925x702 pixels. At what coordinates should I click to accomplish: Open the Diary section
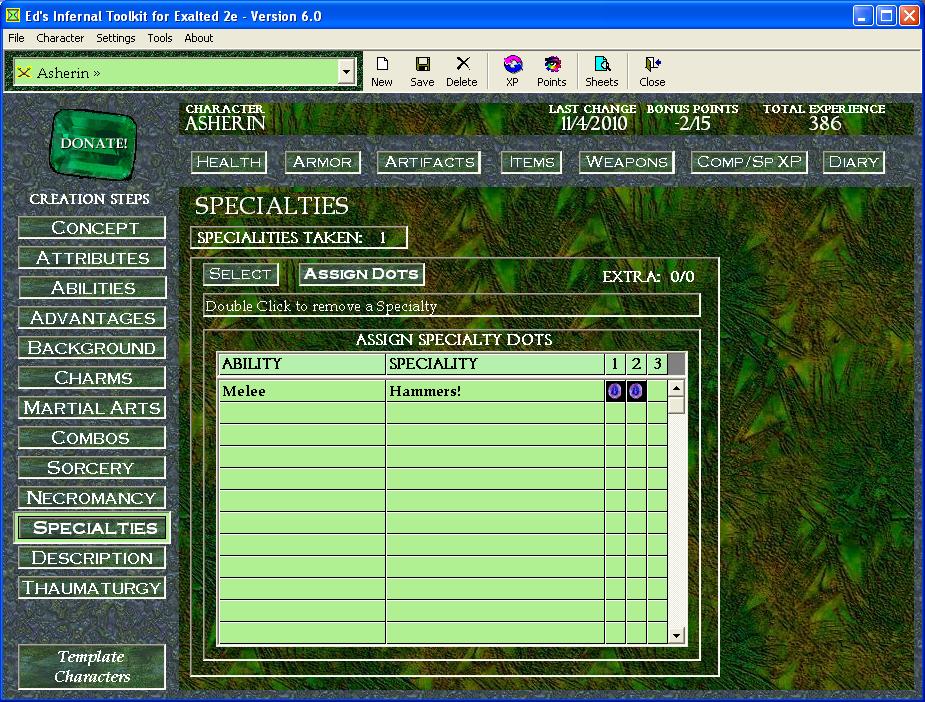coord(854,162)
